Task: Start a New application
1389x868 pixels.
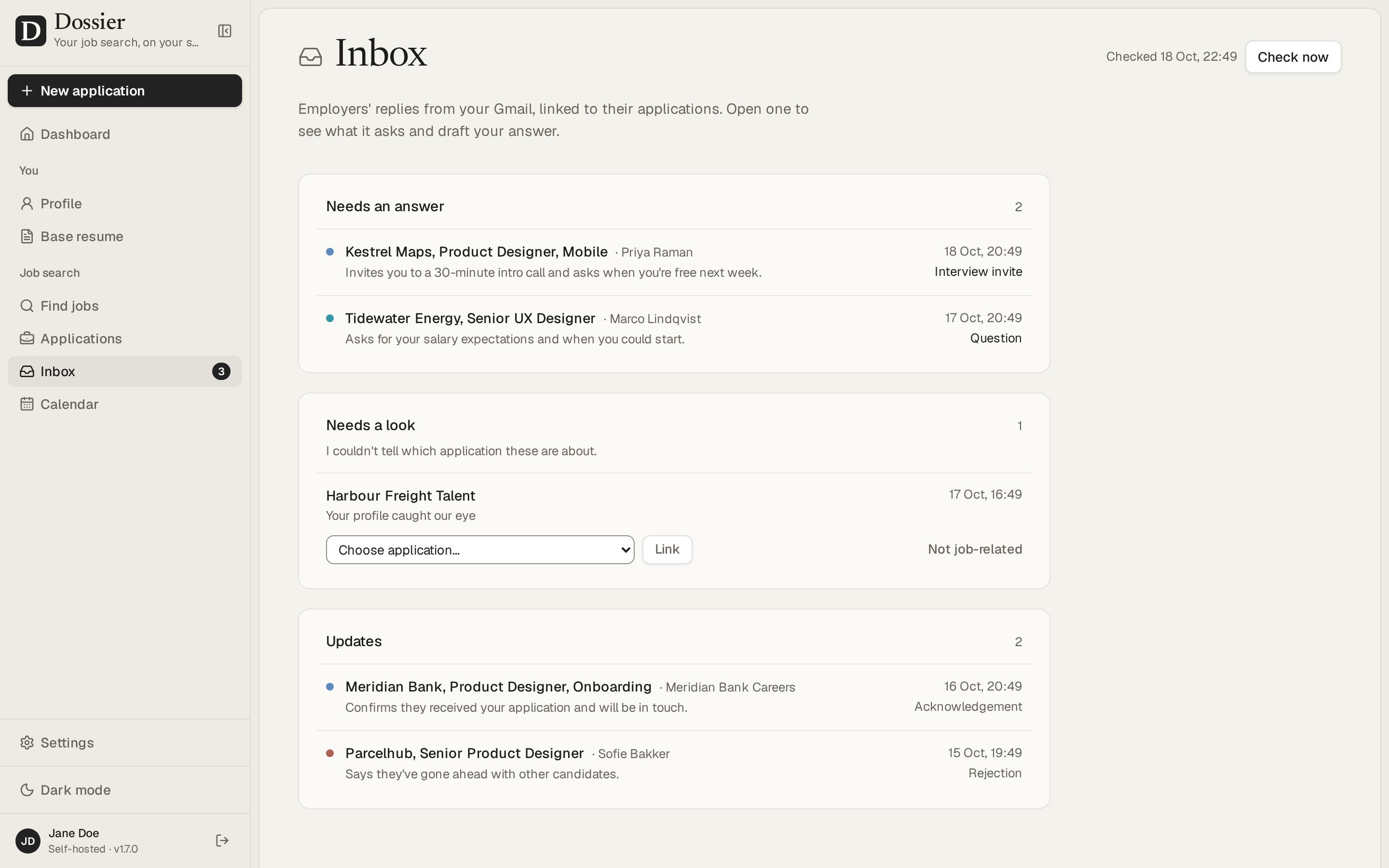Action: [124, 91]
